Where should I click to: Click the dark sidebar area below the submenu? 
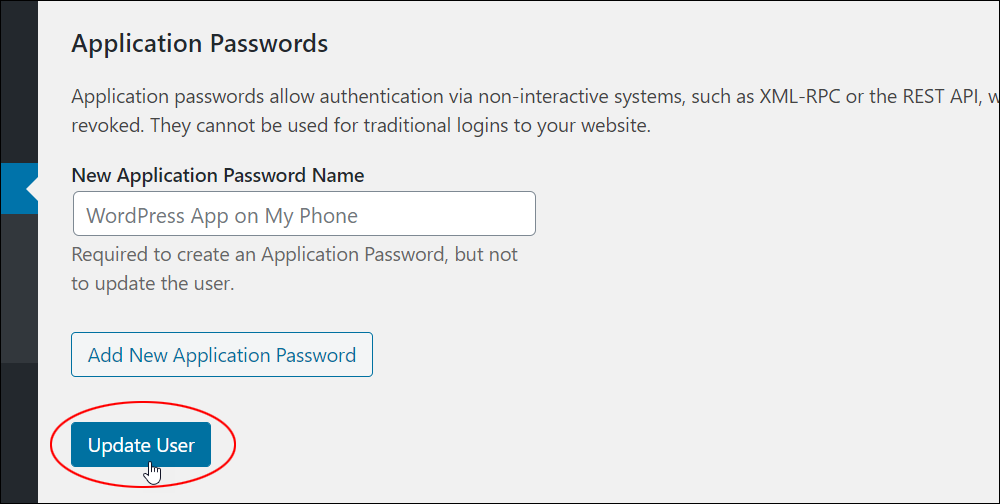[19, 433]
